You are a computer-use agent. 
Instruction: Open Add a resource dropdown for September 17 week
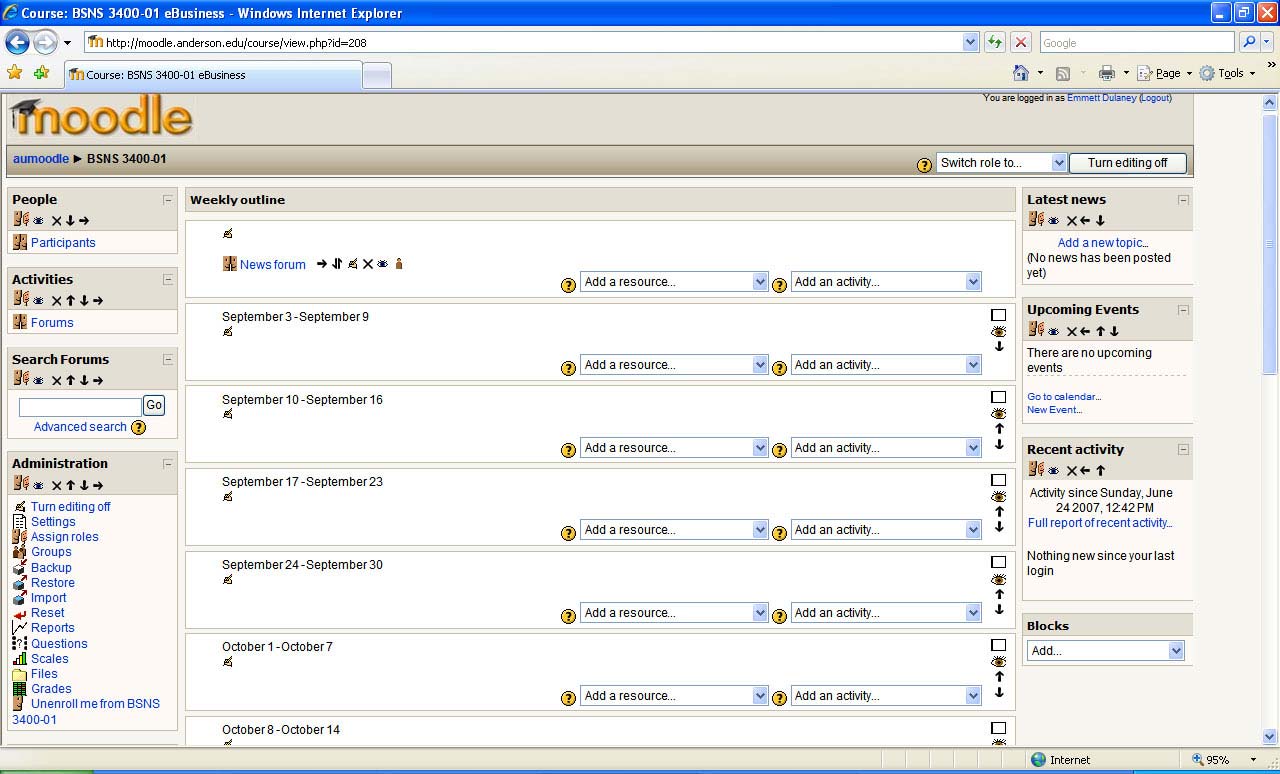click(x=674, y=530)
